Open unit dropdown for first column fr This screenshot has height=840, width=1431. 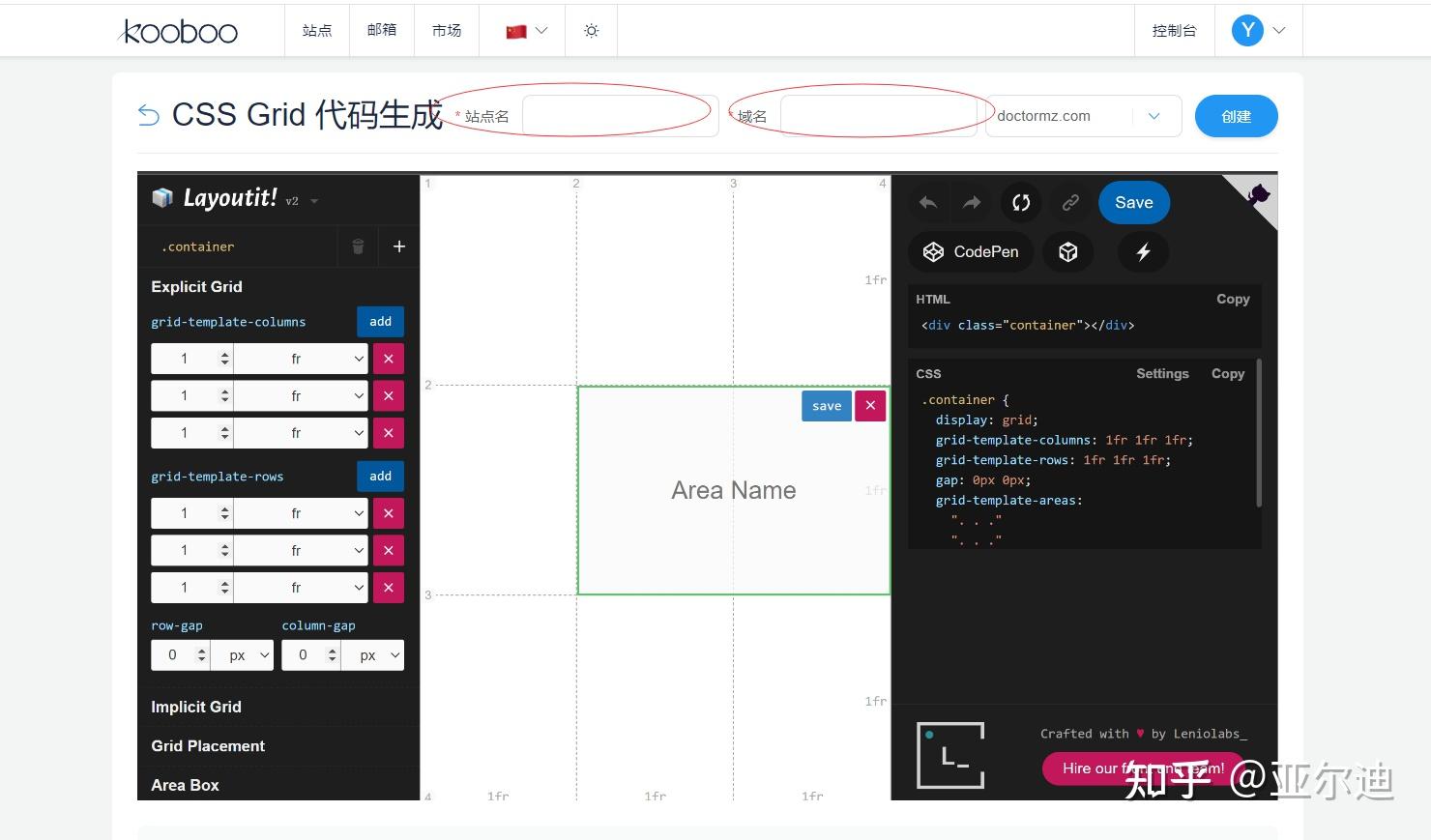(301, 359)
